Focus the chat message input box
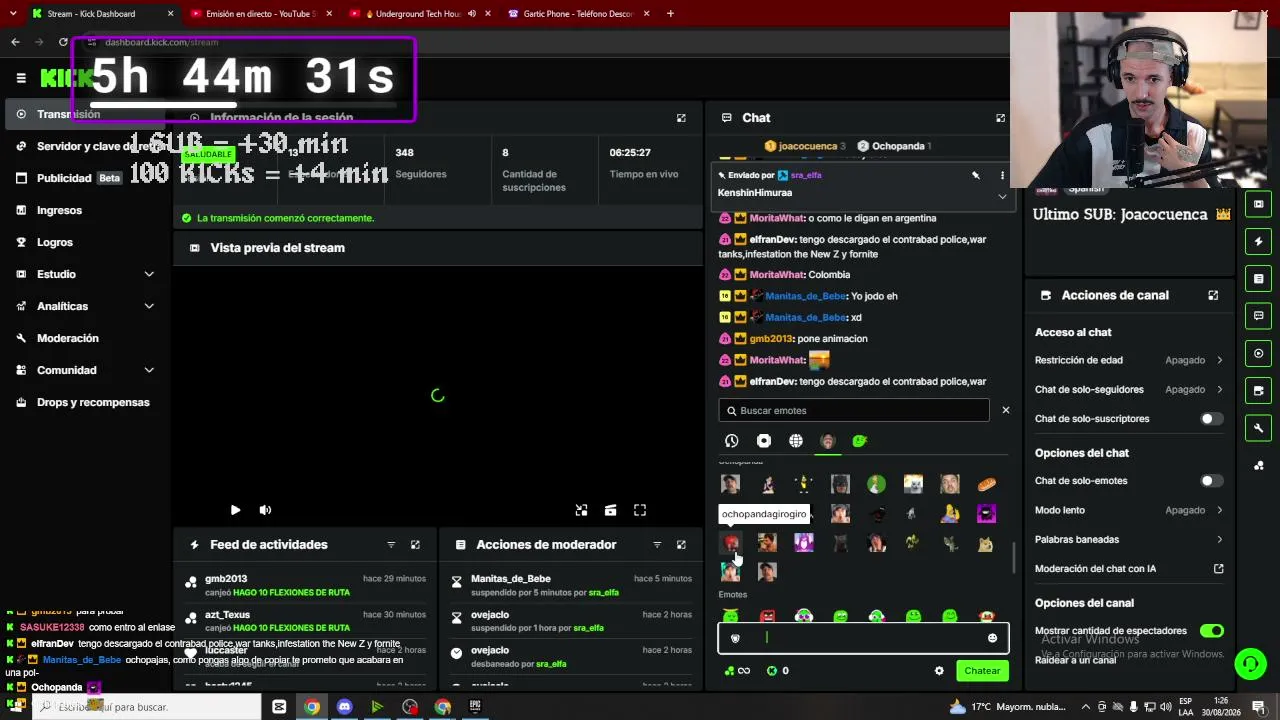 click(864, 638)
